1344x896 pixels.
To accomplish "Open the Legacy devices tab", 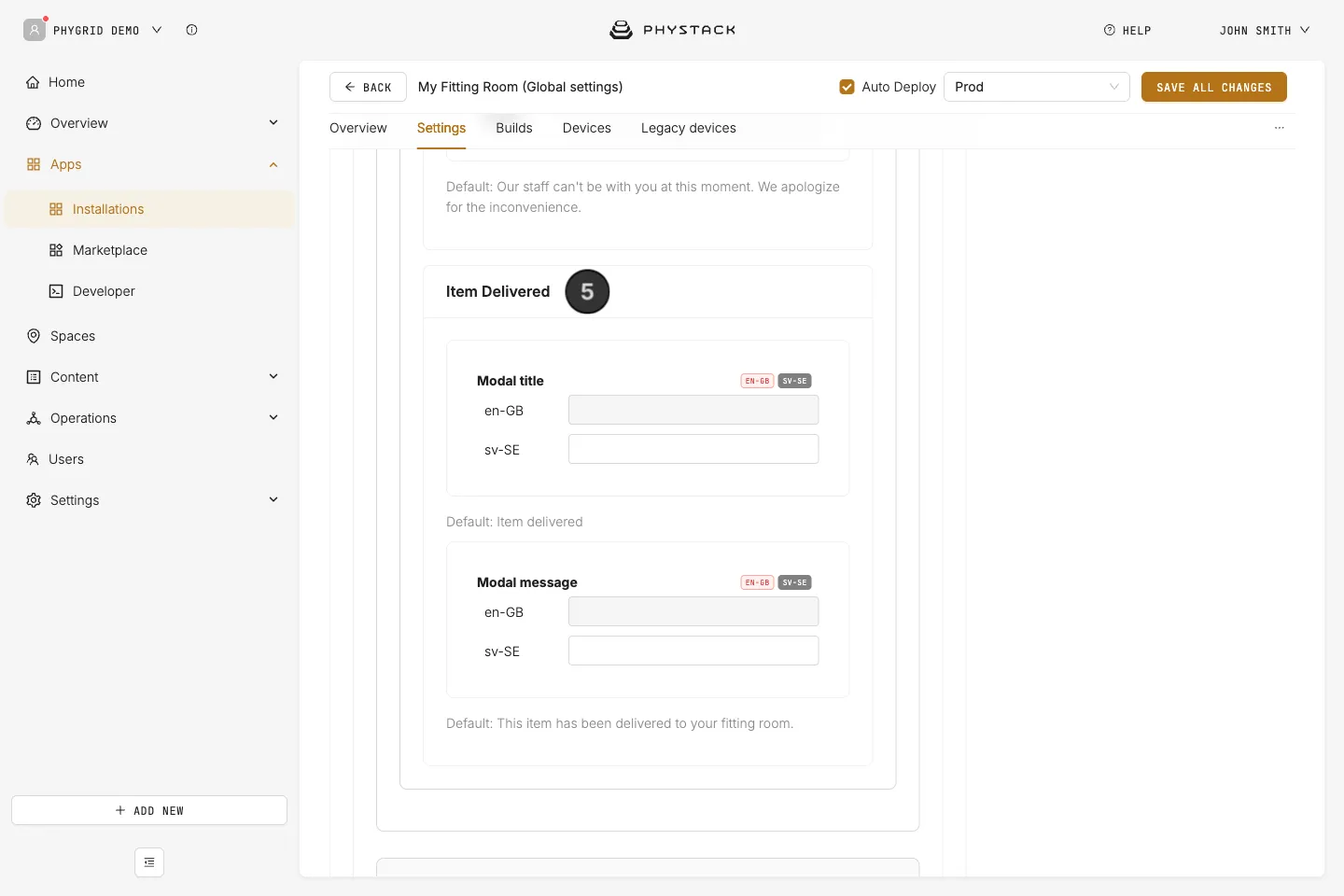I will coord(689,128).
